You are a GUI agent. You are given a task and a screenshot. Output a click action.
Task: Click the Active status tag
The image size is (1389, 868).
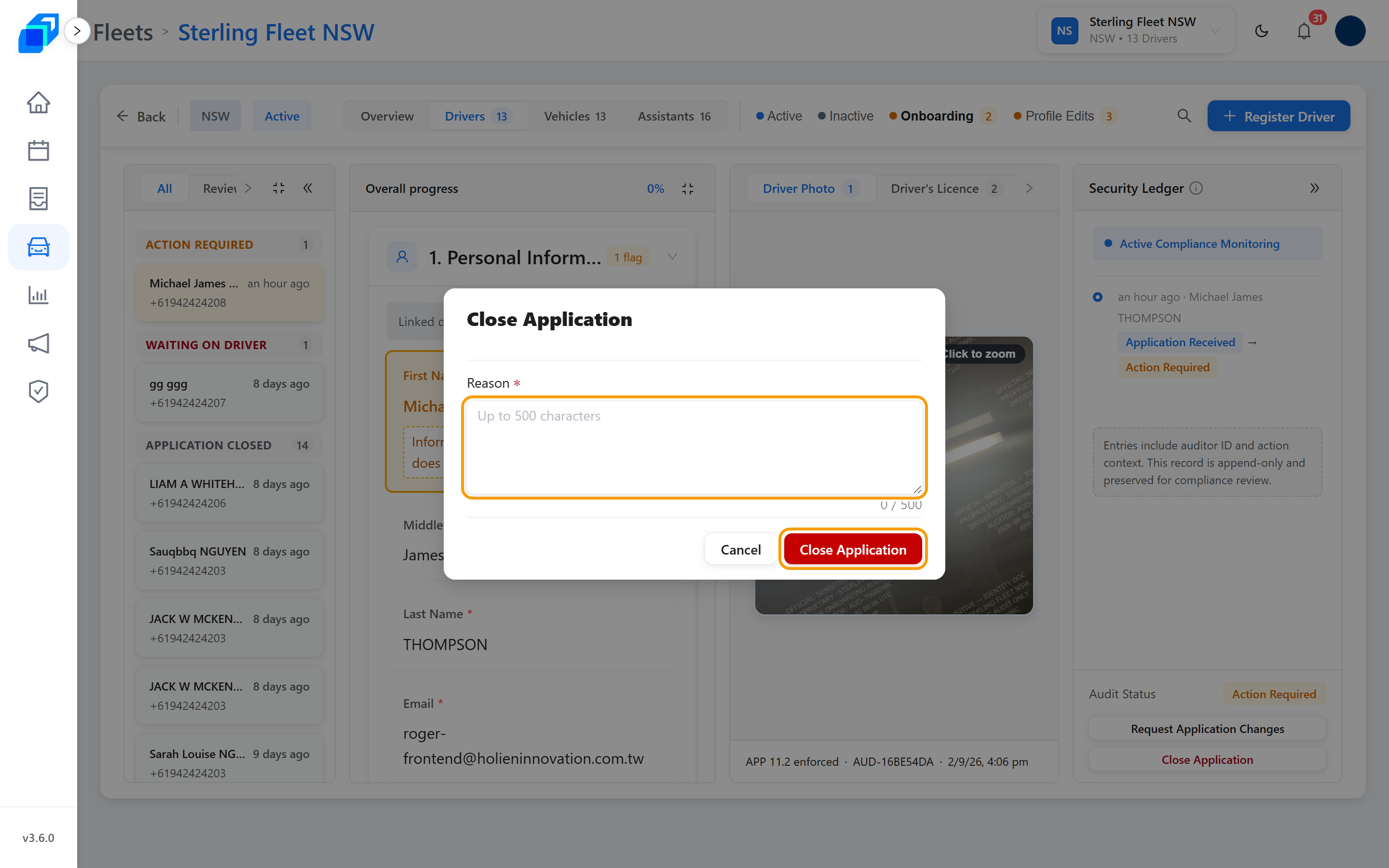point(282,116)
